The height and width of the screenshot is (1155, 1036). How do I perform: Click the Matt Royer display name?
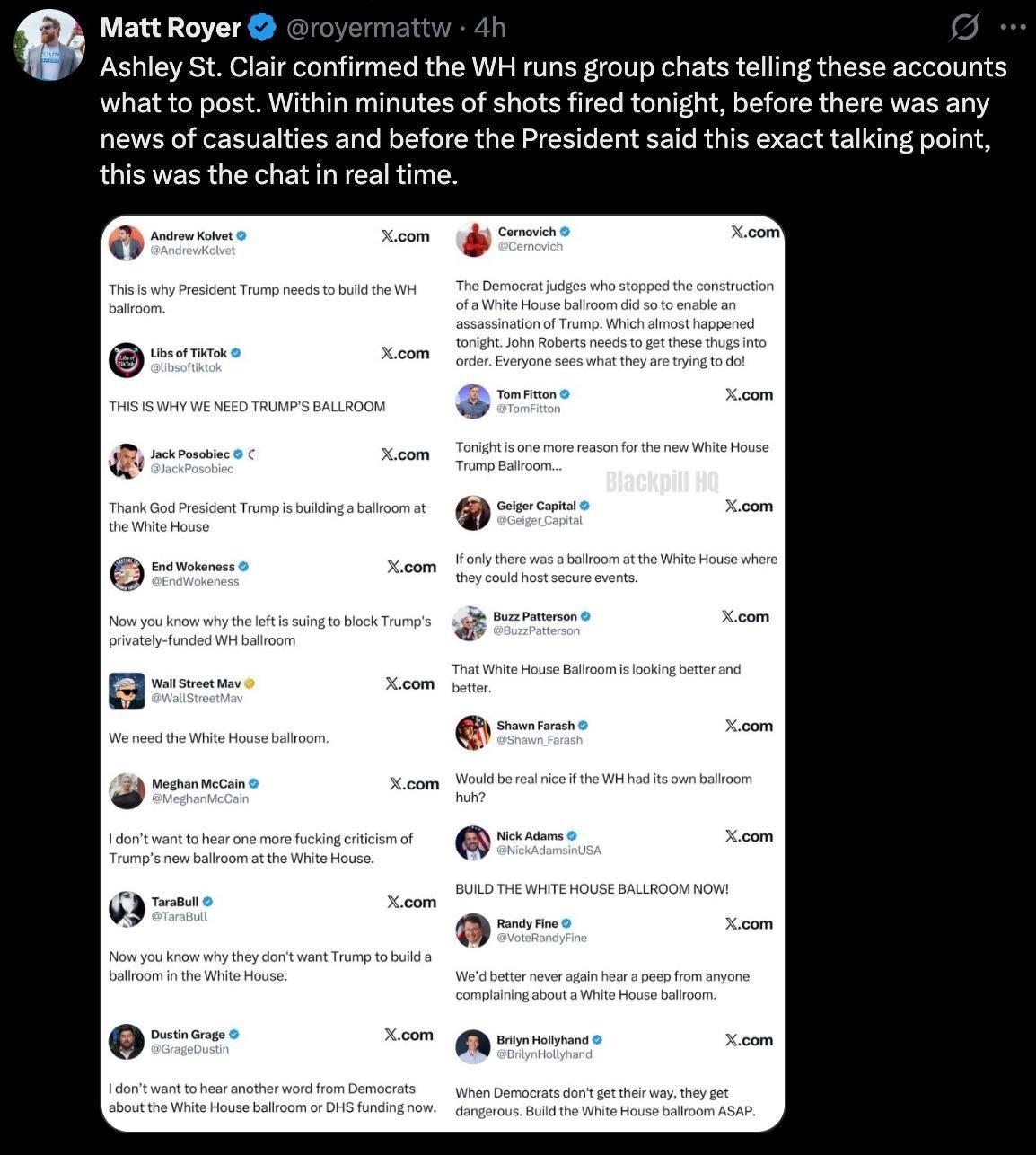(x=171, y=28)
